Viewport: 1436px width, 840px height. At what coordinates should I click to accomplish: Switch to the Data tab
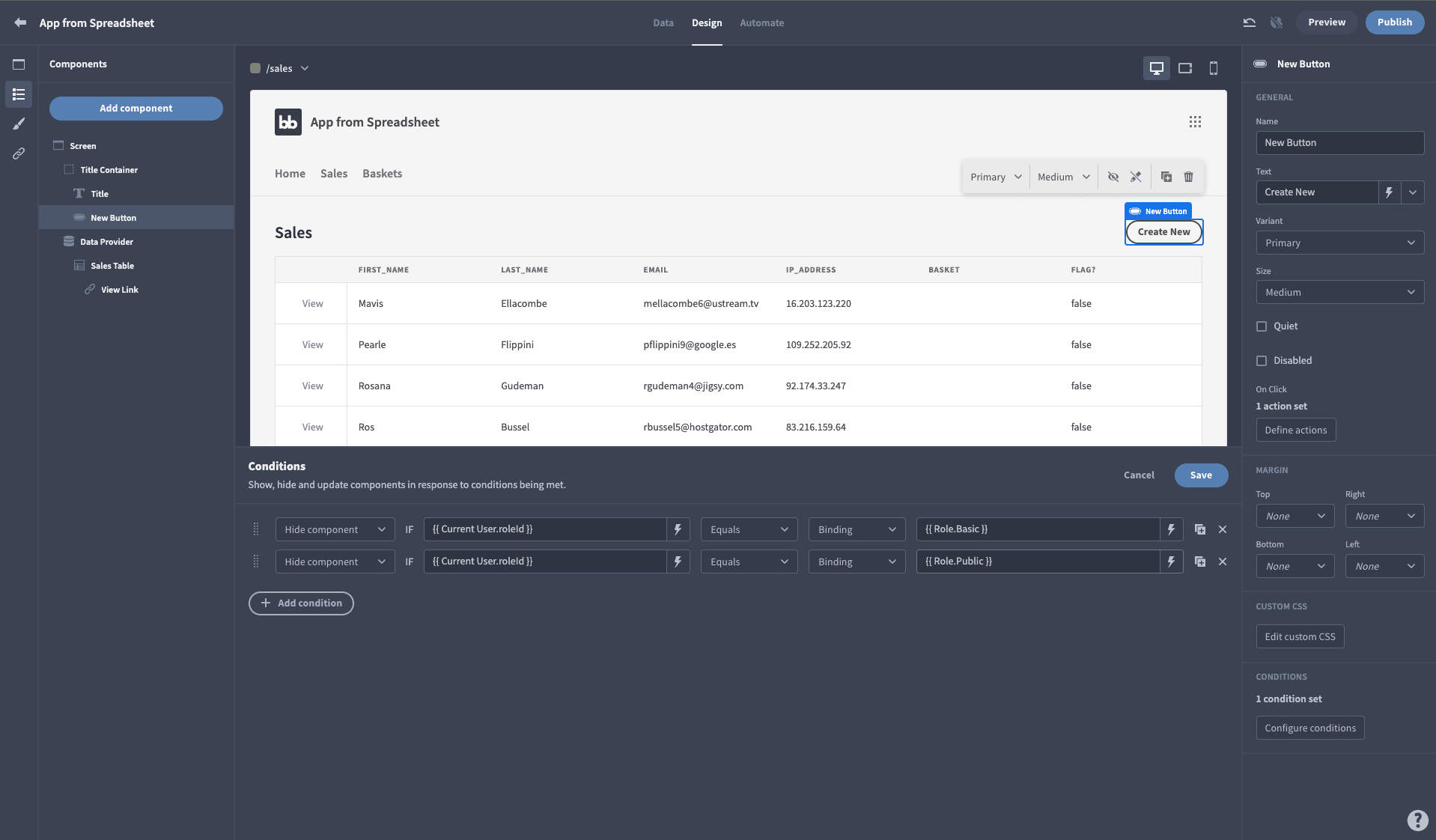(663, 23)
